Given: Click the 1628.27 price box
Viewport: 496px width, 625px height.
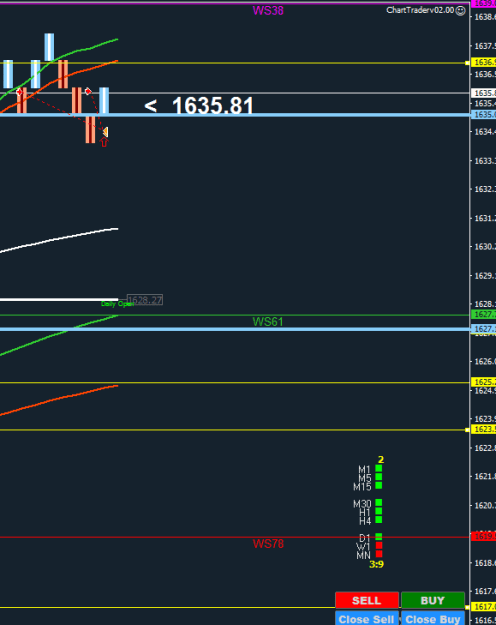Looking at the screenshot, I should [145, 300].
